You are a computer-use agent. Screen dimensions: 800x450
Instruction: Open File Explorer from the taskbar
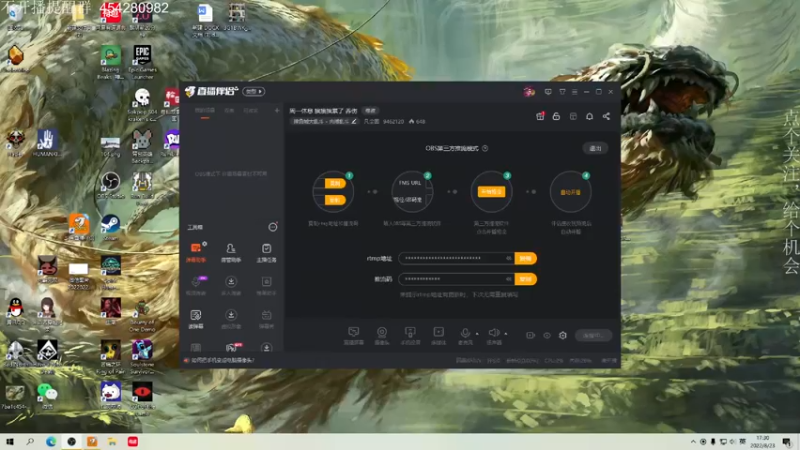point(112,442)
